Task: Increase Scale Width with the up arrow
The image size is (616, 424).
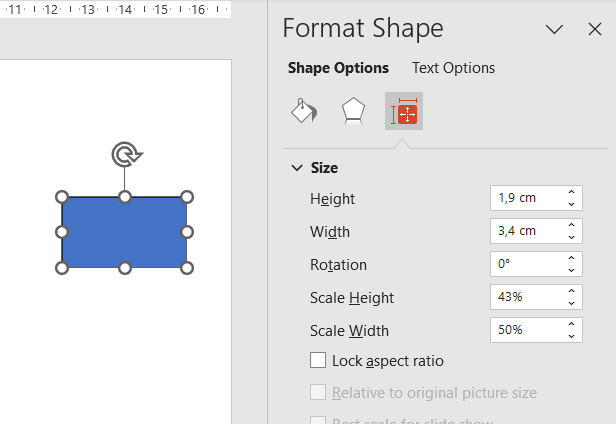Action: 571,325
